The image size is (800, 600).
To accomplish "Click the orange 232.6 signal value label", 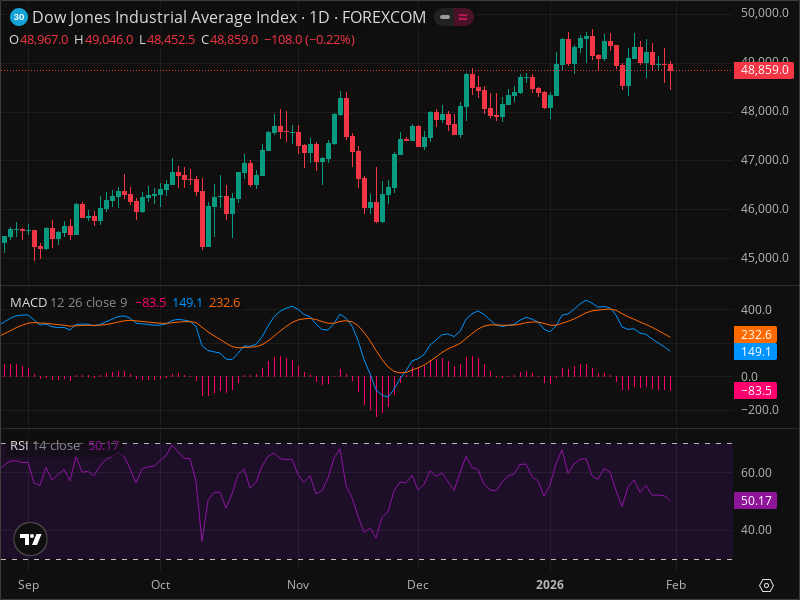I will tap(756, 335).
